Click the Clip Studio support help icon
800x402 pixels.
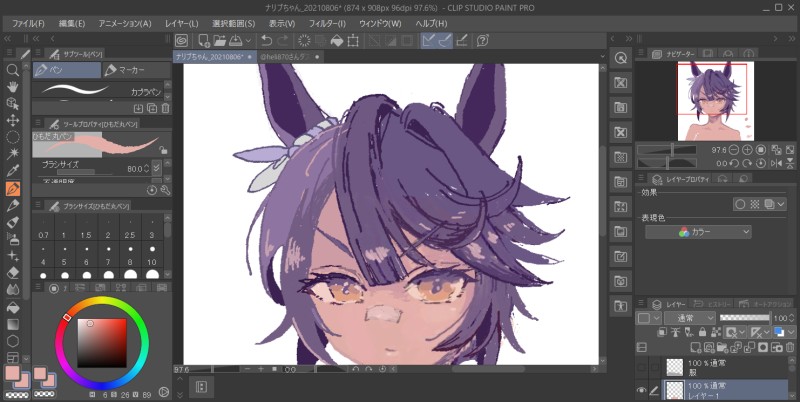pyautogui.click(x=483, y=41)
